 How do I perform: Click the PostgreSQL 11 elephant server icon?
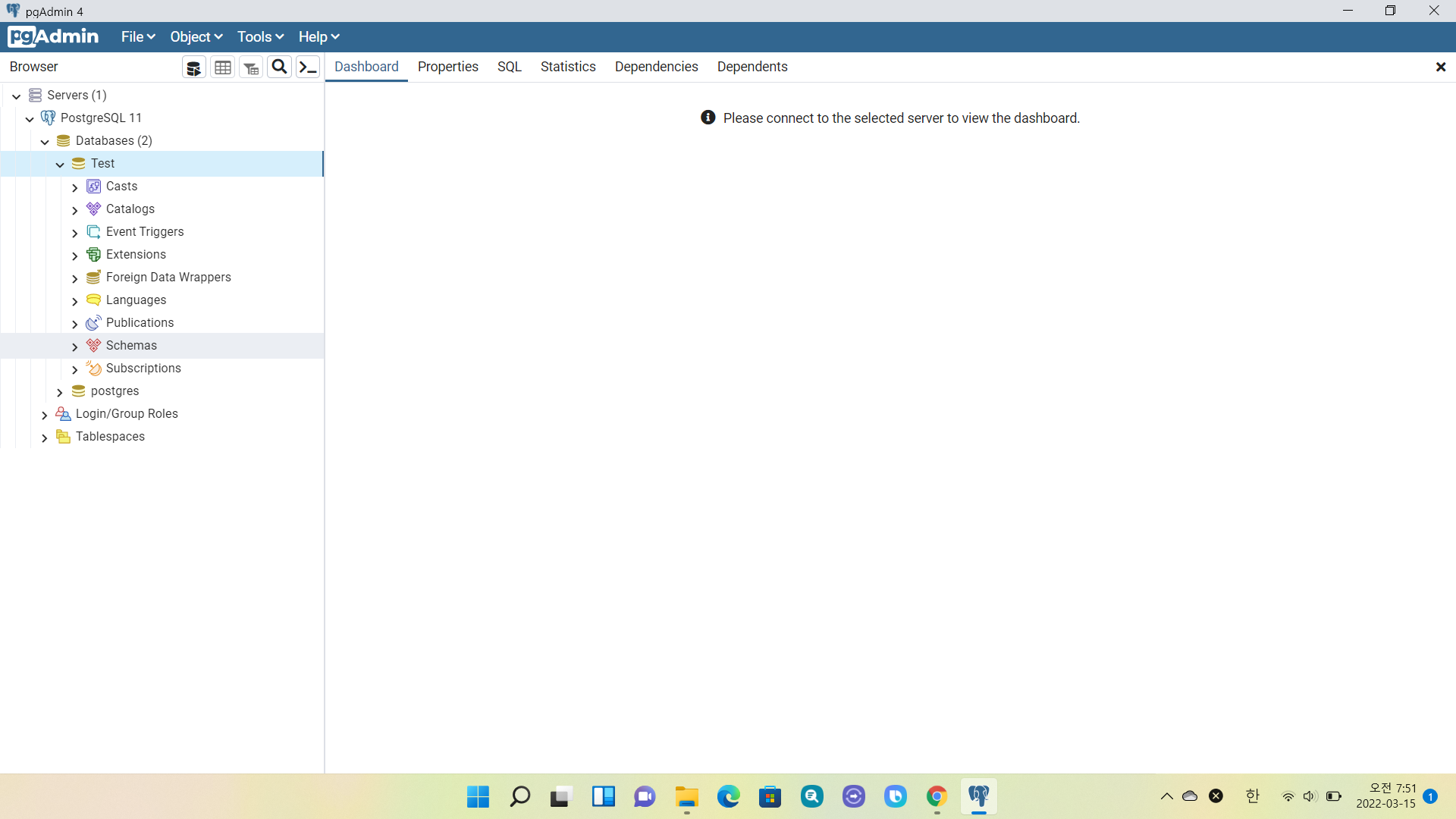coord(49,118)
